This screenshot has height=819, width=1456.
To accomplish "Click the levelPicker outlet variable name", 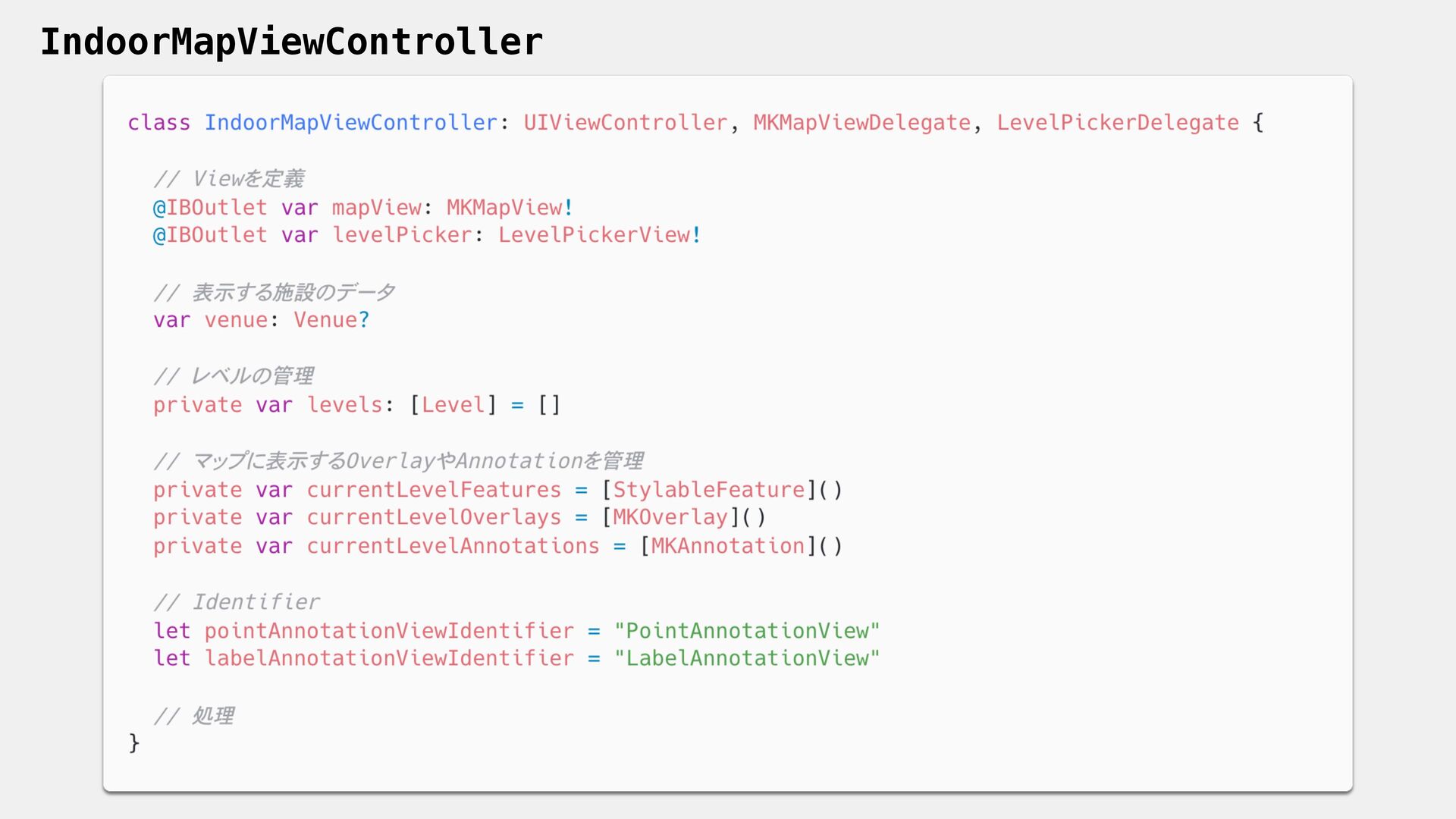I will tap(403, 234).
